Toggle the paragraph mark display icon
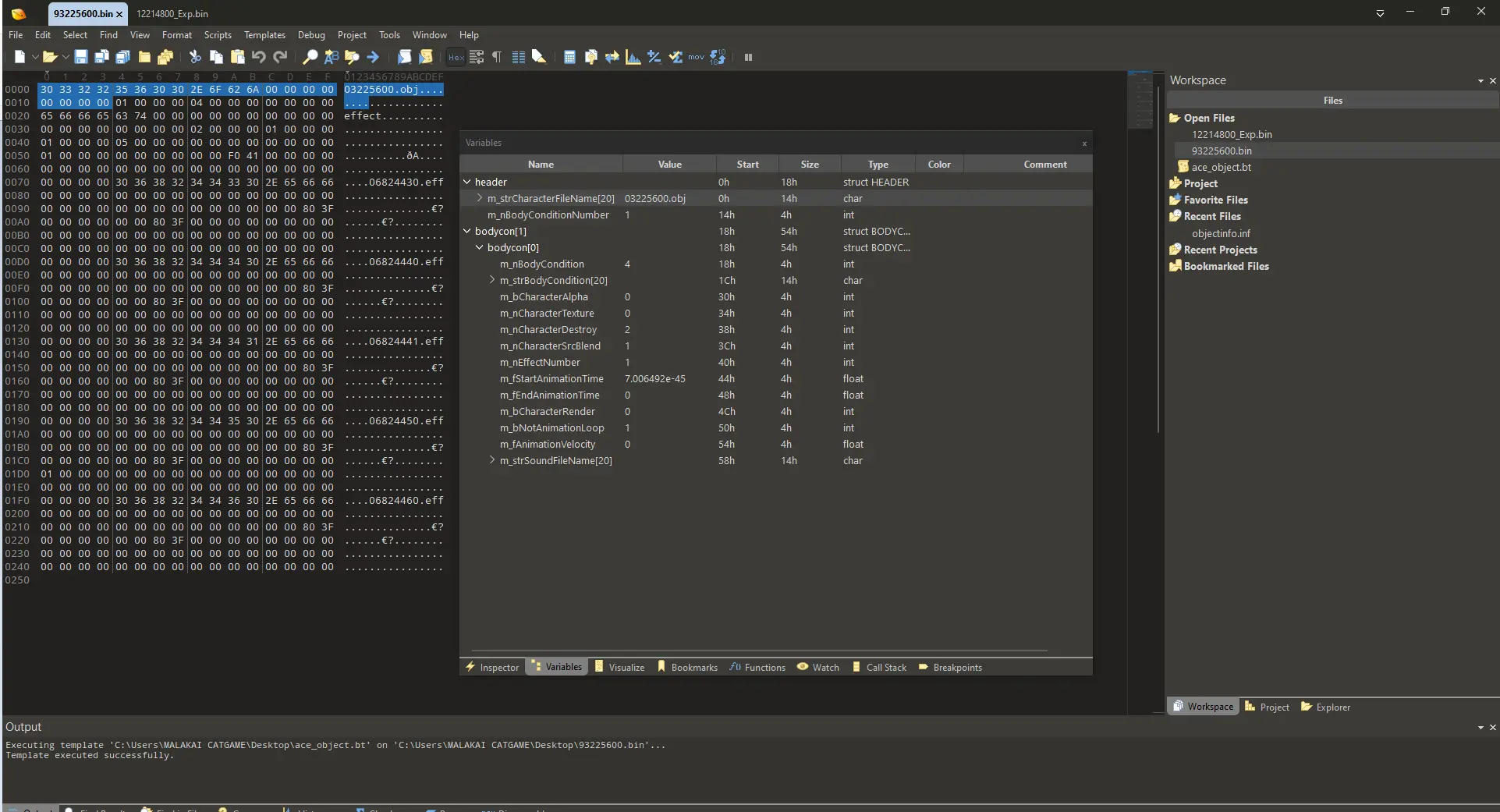Viewport: 1500px width, 812px height. [x=497, y=57]
